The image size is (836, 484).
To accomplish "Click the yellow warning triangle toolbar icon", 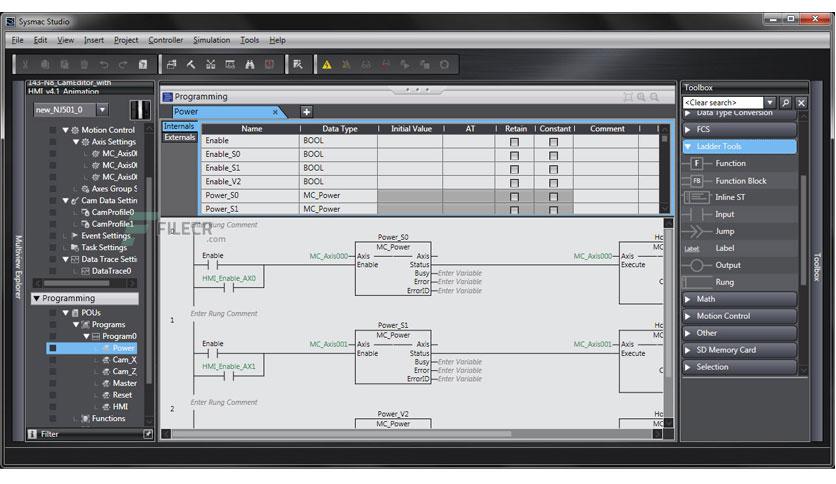I will pos(327,64).
